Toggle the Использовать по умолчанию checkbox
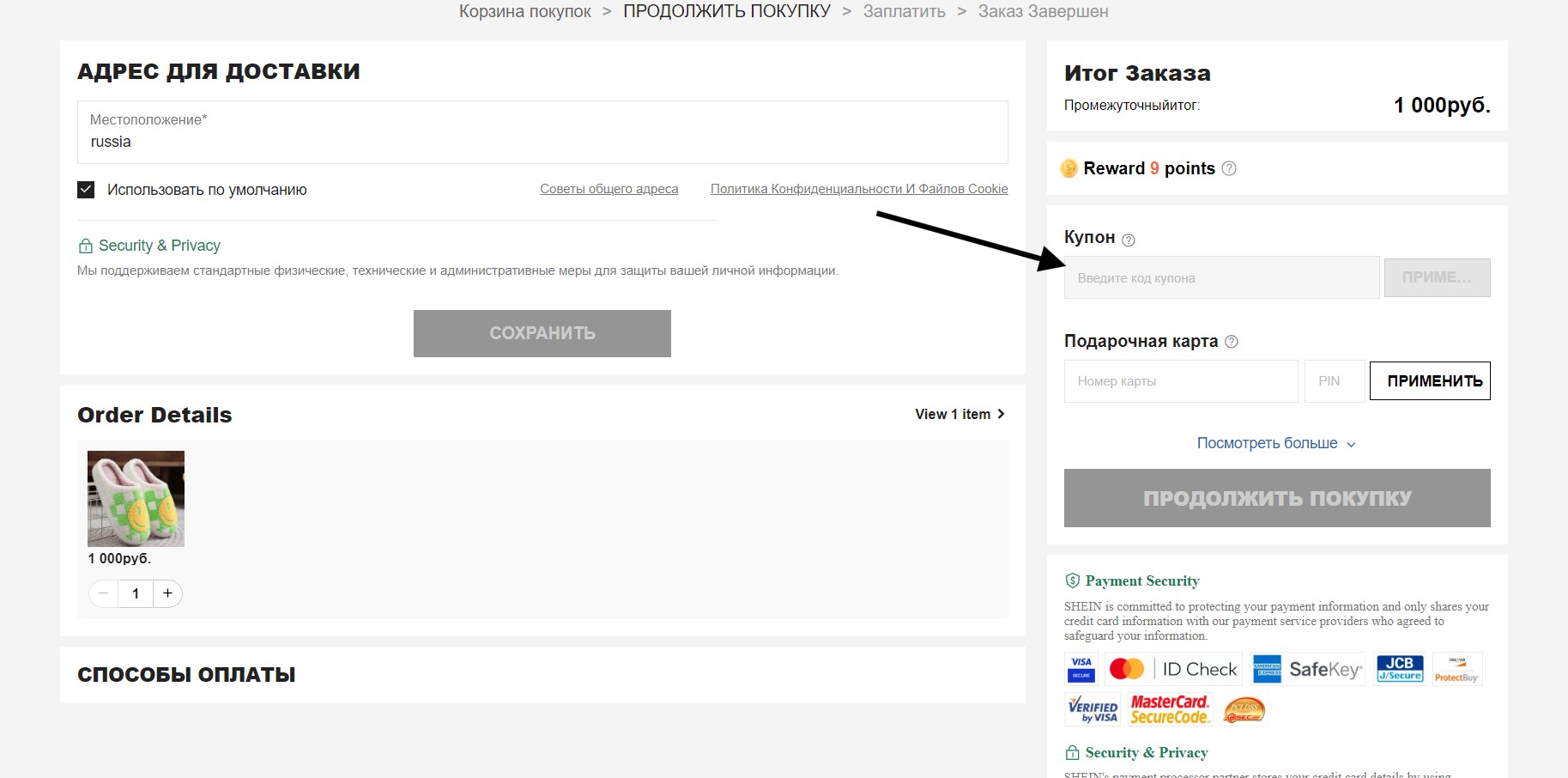Image resolution: width=1568 pixels, height=778 pixels. point(86,190)
